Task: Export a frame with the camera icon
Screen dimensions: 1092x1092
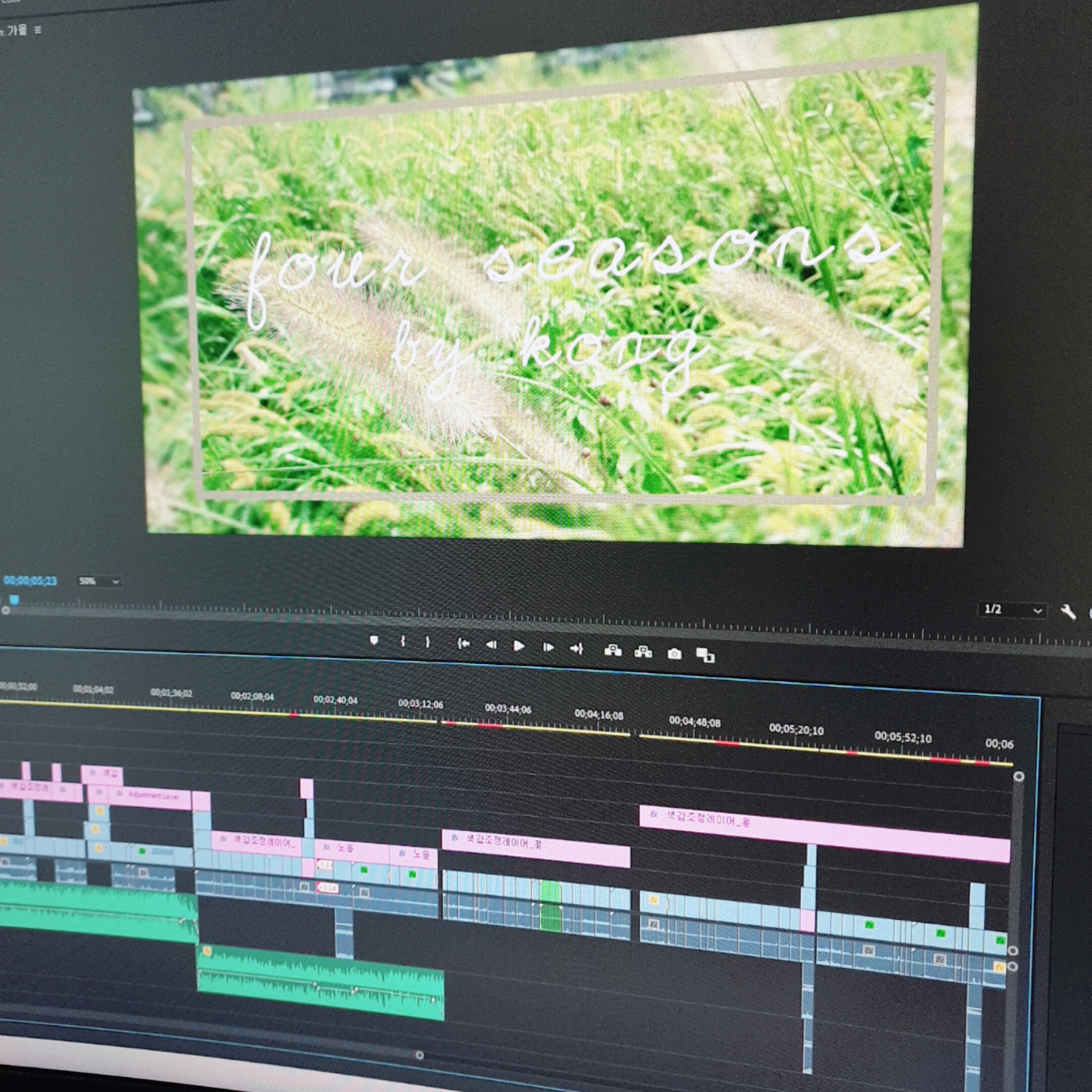Action: point(674,654)
